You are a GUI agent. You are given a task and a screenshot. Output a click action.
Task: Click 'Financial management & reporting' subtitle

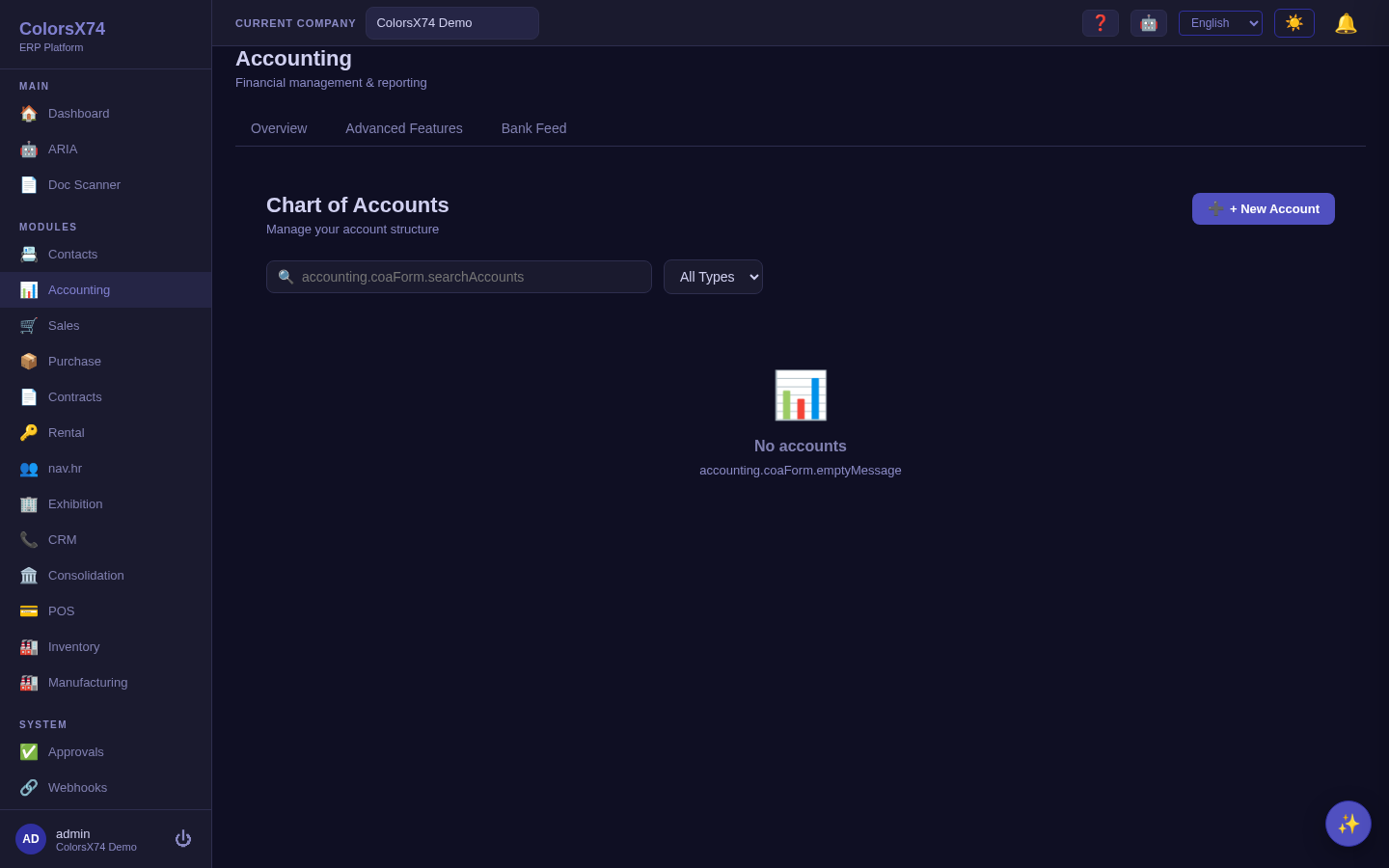(331, 83)
